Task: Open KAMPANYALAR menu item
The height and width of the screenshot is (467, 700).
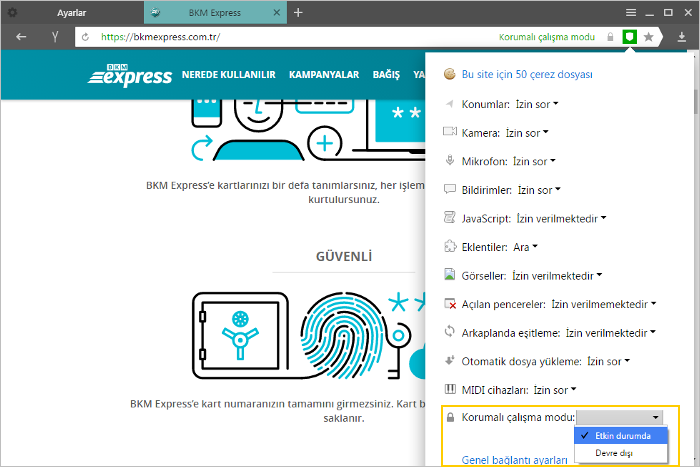Action: click(324, 75)
